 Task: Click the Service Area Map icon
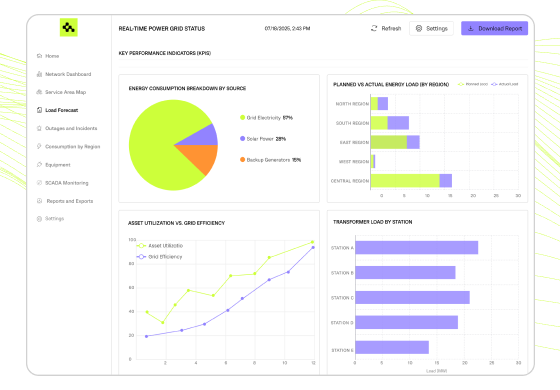pyautogui.click(x=39, y=92)
